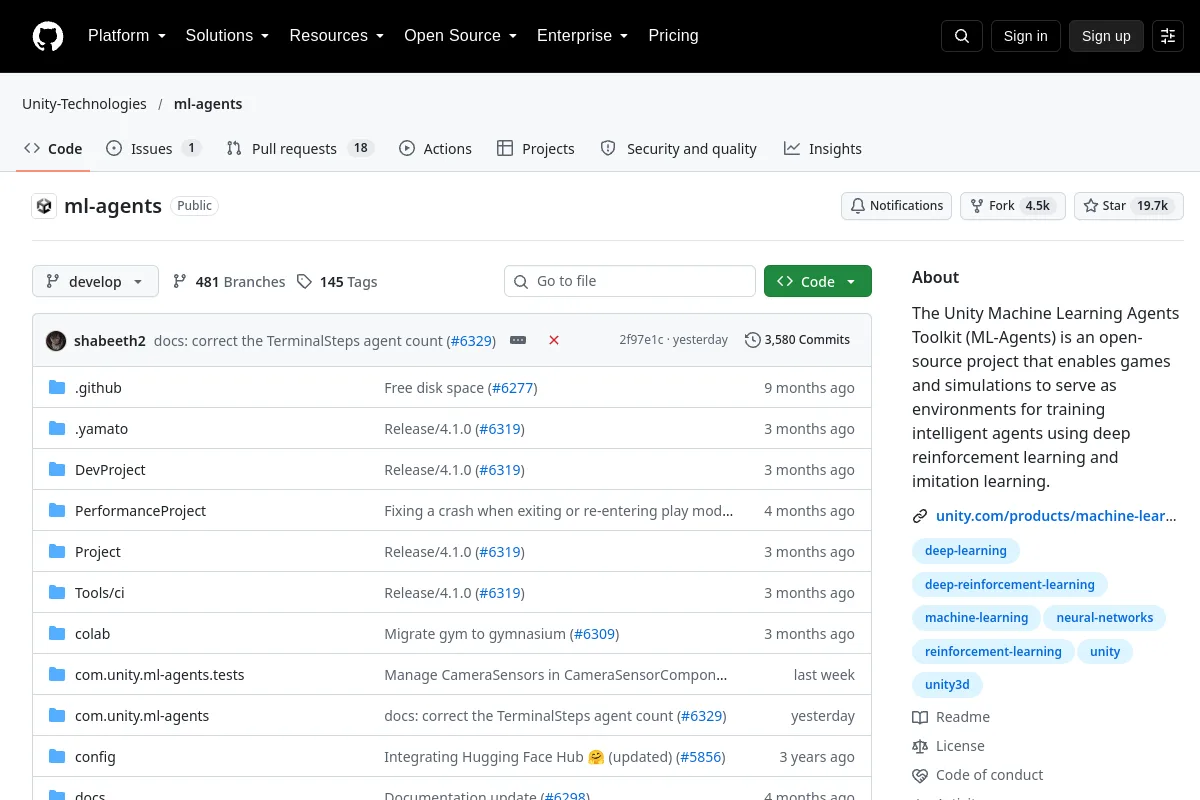Select the Code tab
Screen dimensions: 1200x800
(x=53, y=148)
